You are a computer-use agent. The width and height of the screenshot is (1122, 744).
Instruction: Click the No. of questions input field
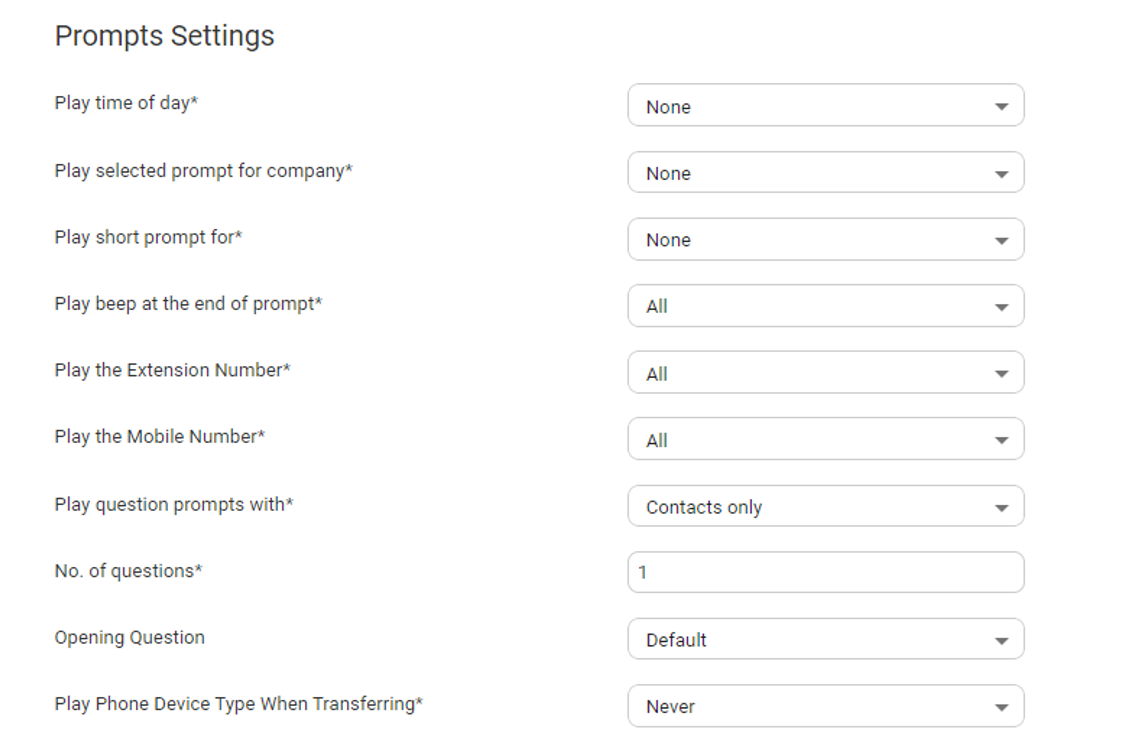pos(824,573)
